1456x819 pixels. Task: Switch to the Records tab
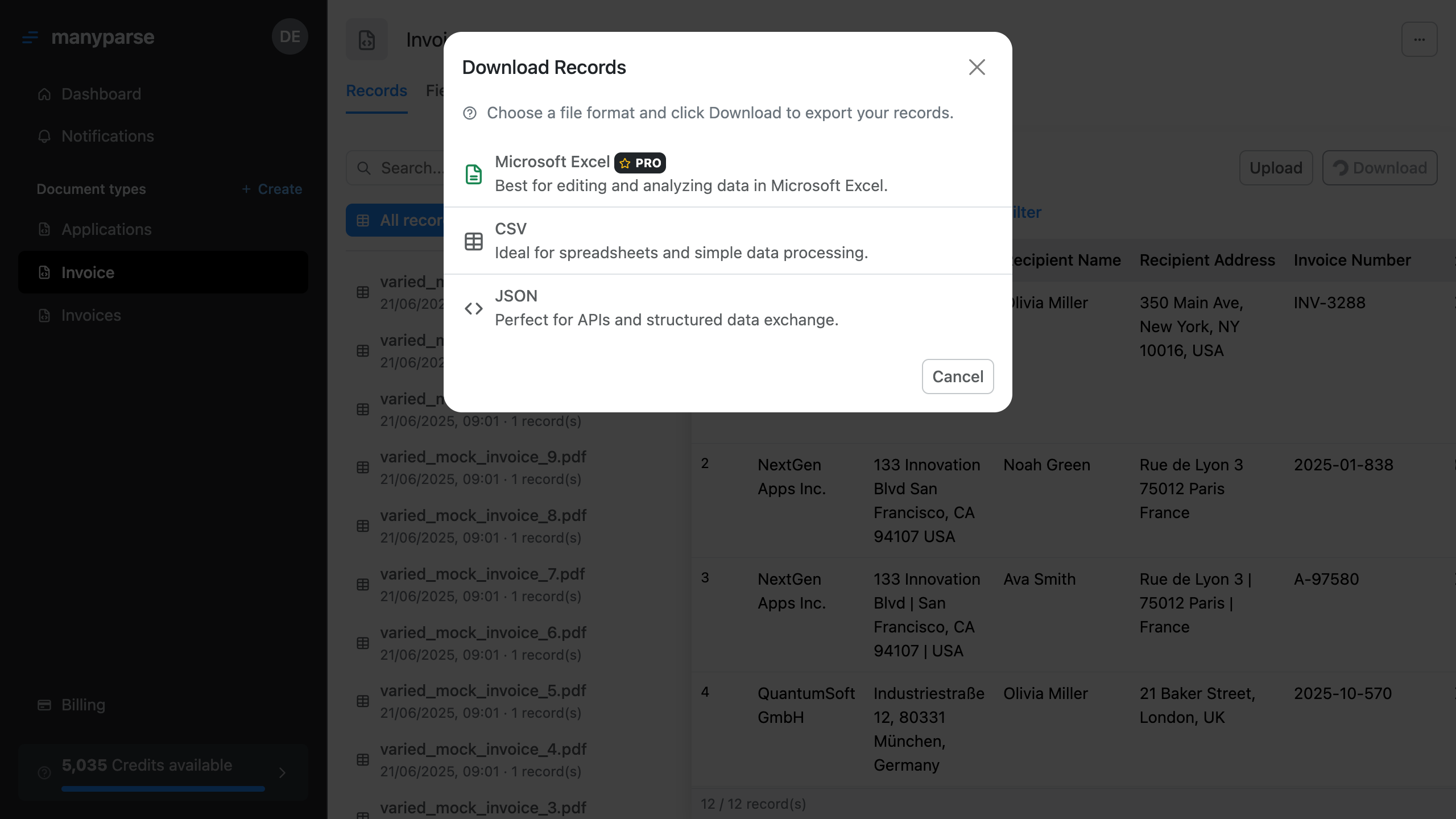click(x=377, y=91)
